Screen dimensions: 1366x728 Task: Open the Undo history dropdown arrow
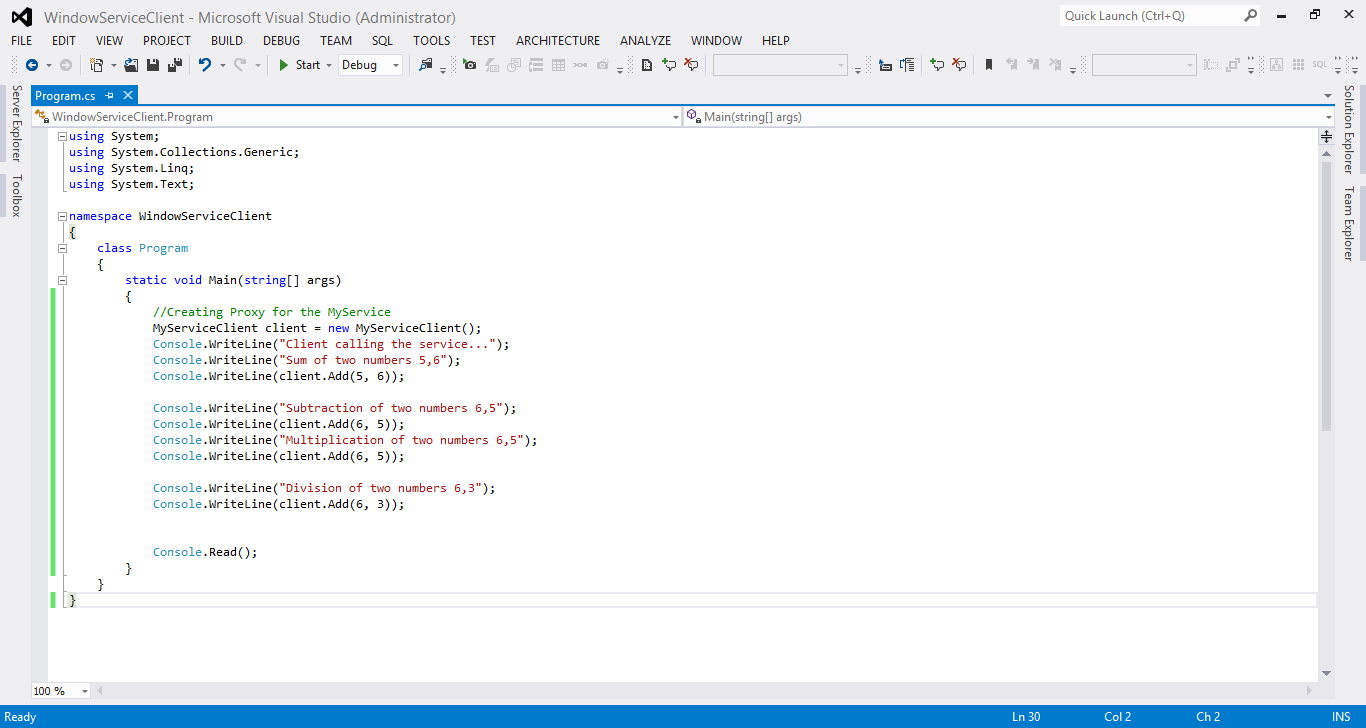222,65
